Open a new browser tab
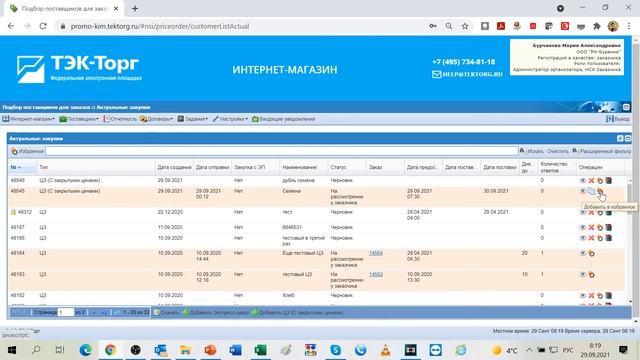 click(x=135, y=8)
